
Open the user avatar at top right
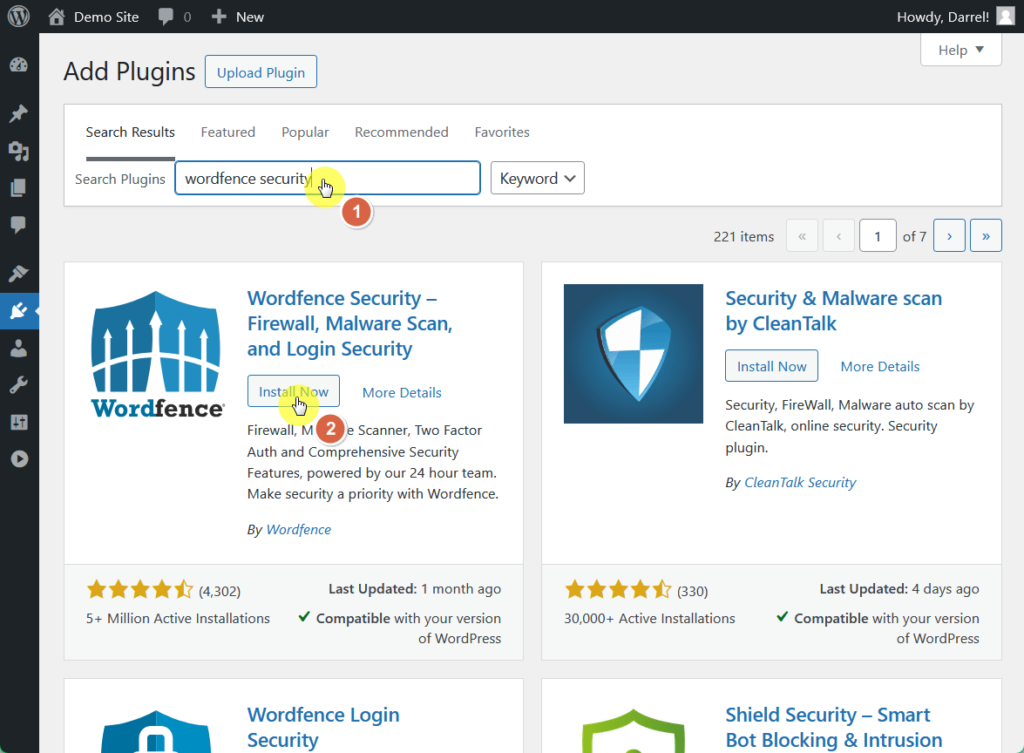(x=1006, y=16)
